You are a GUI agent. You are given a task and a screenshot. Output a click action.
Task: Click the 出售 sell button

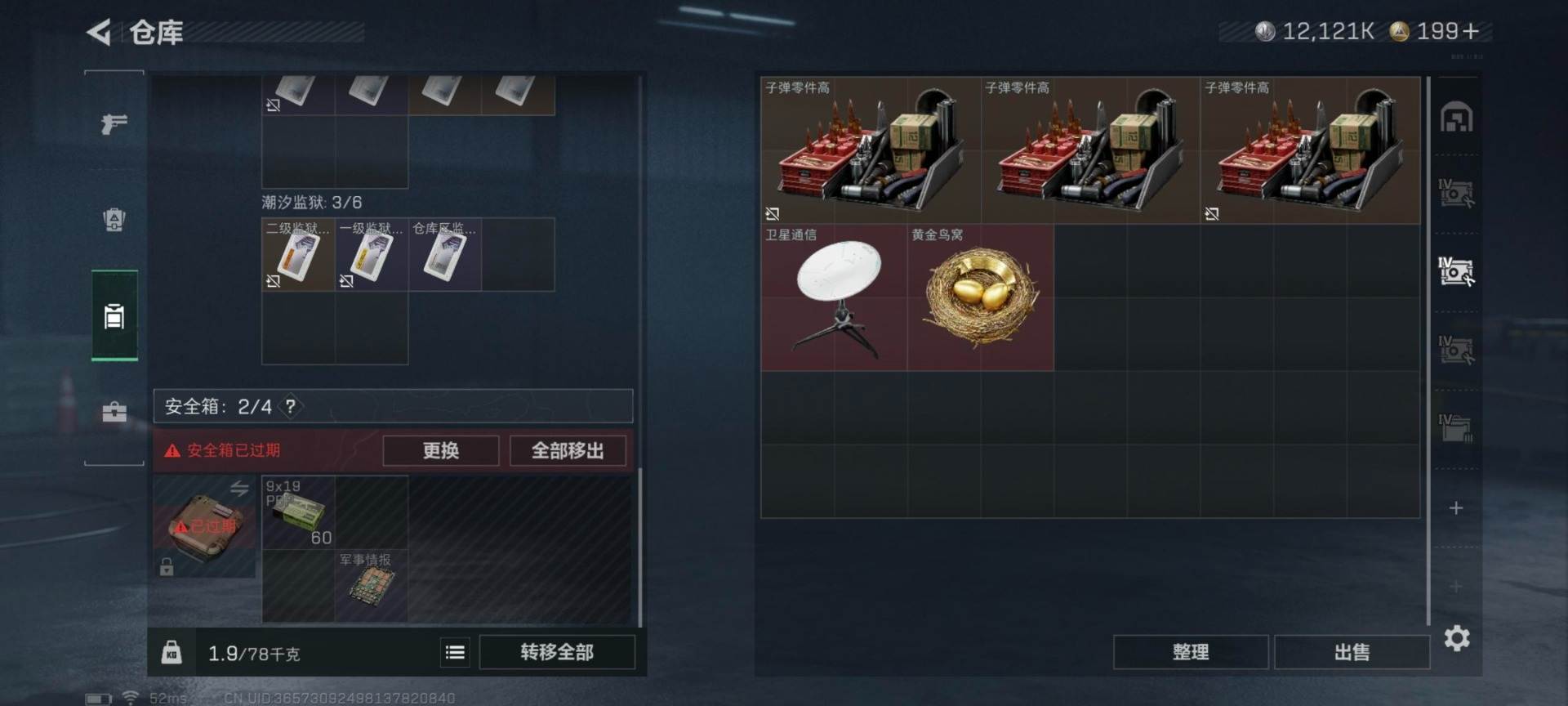(x=1352, y=652)
